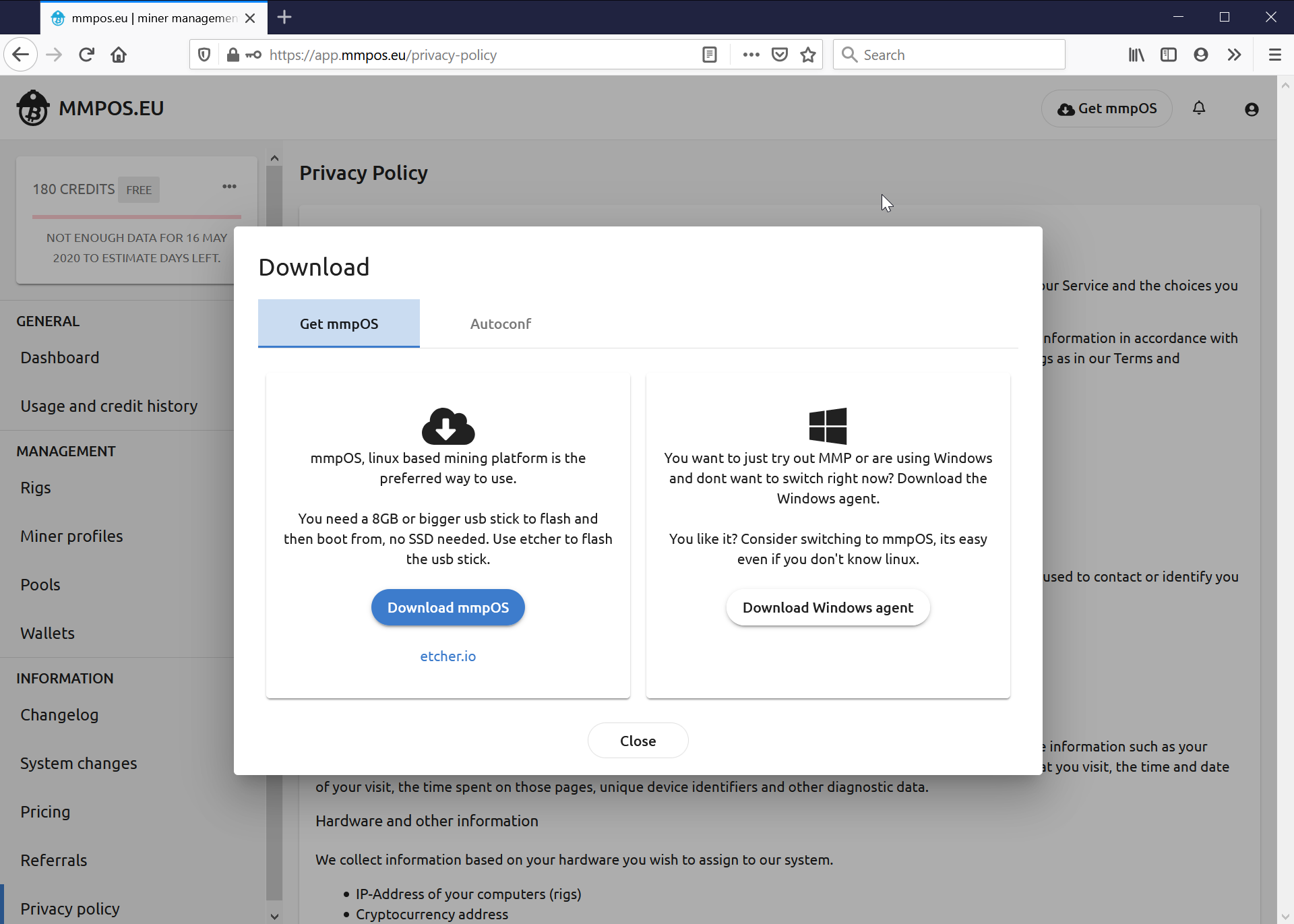Go to the browser Home page
1294x924 pixels.
[x=119, y=55]
